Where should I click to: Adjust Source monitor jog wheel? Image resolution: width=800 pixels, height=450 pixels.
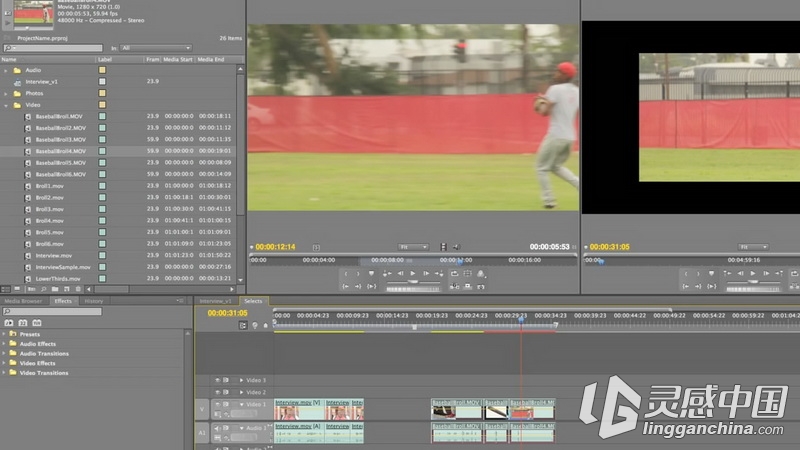pyautogui.click(x=413, y=289)
